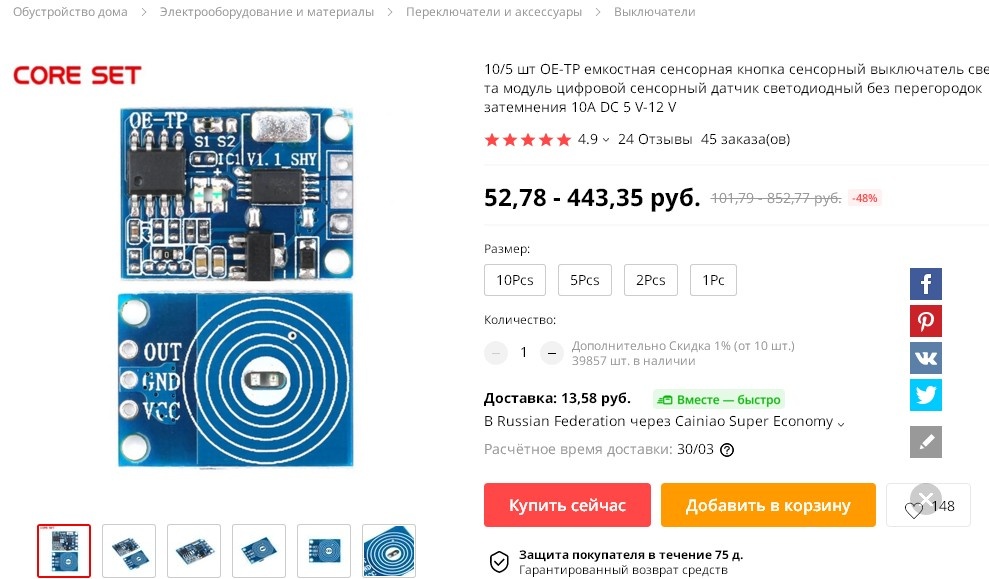Image resolution: width=989 pixels, height=579 pixels.
Task: Share product on Facebook
Action: [925, 284]
